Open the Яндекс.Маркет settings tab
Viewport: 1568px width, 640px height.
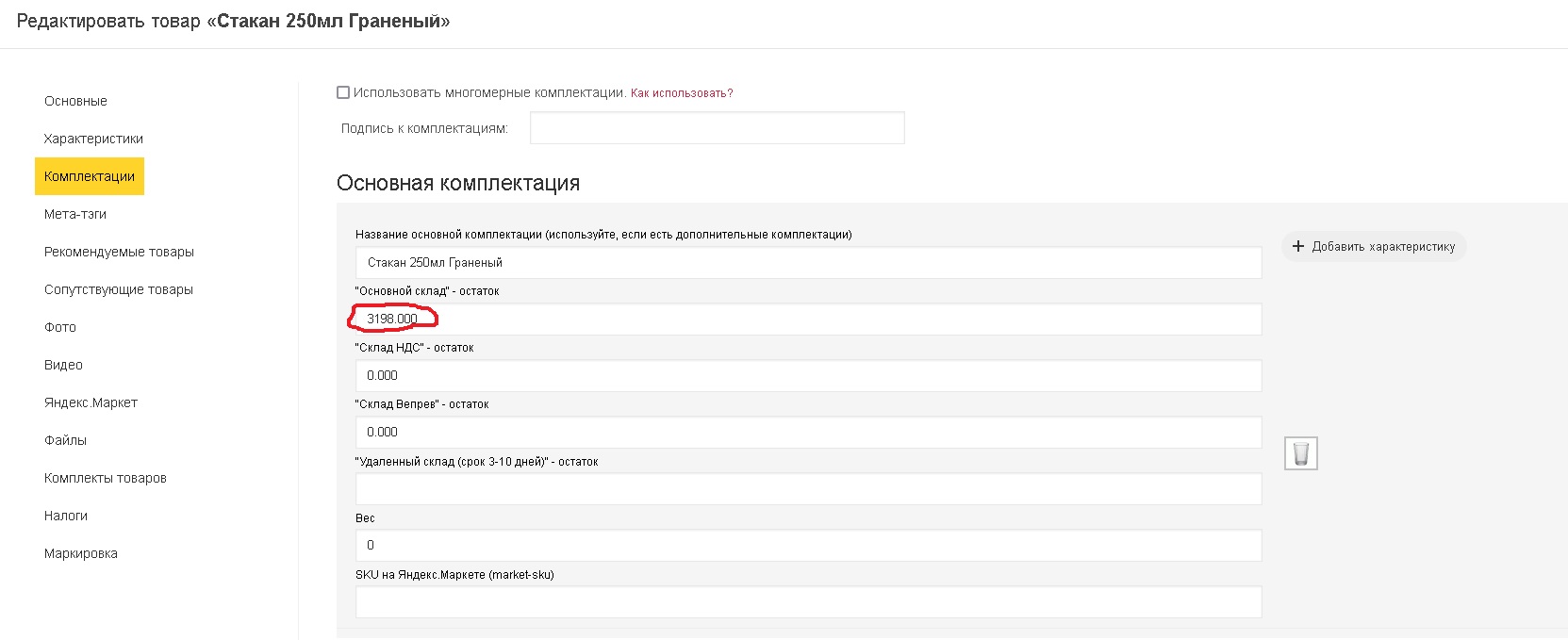(91, 402)
